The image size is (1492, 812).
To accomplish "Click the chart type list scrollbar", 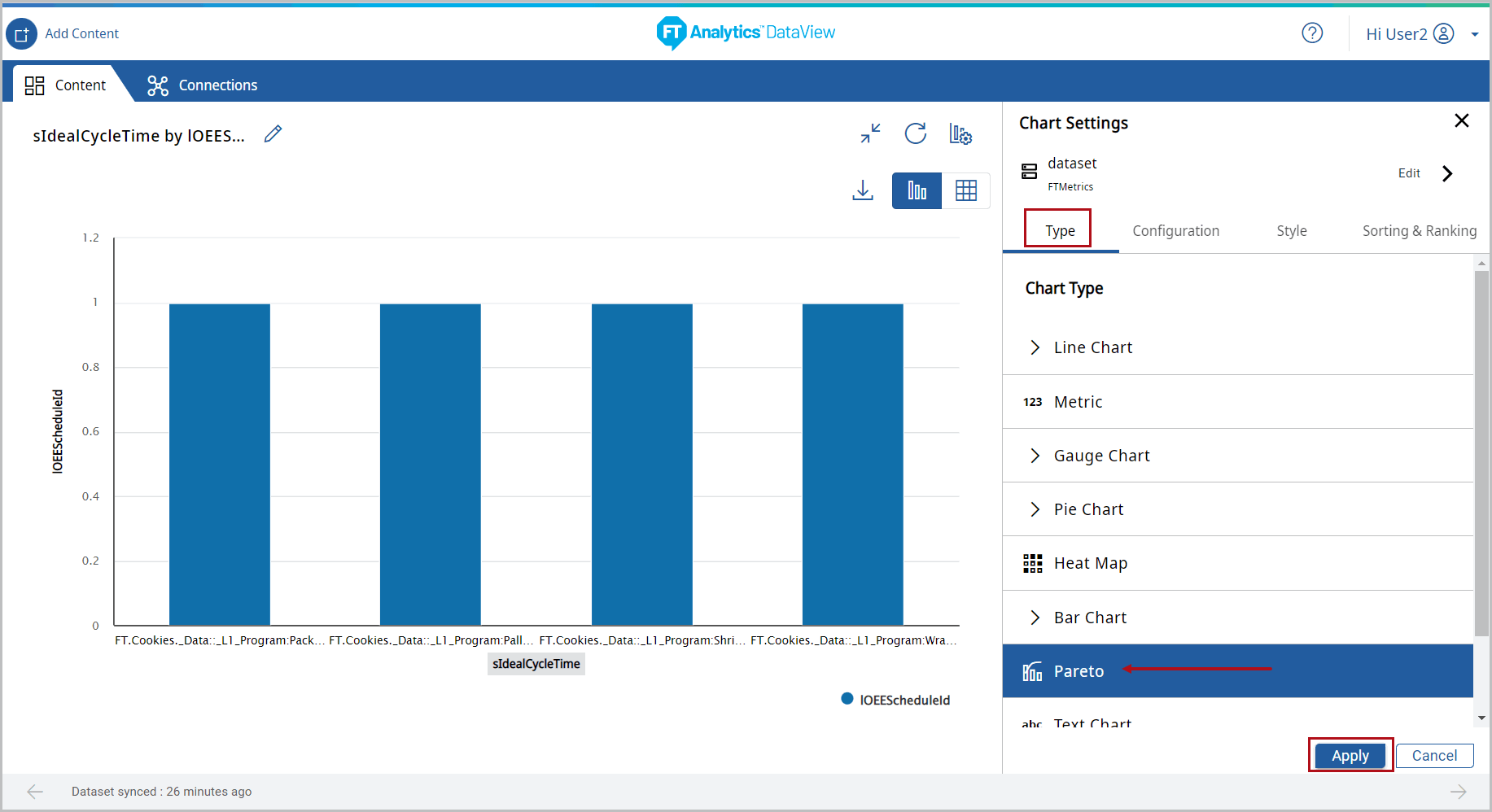I will pos(1481,454).
